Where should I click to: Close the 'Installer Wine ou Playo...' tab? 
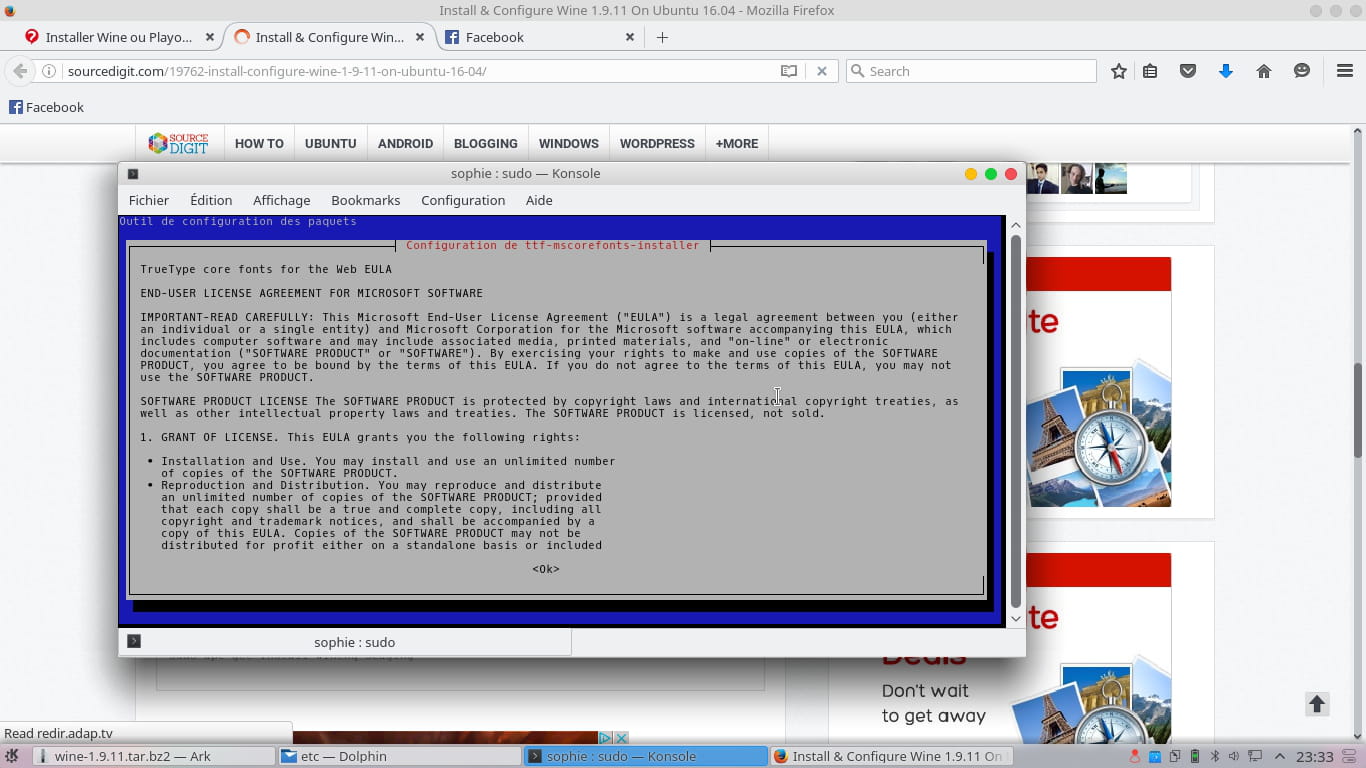point(210,37)
